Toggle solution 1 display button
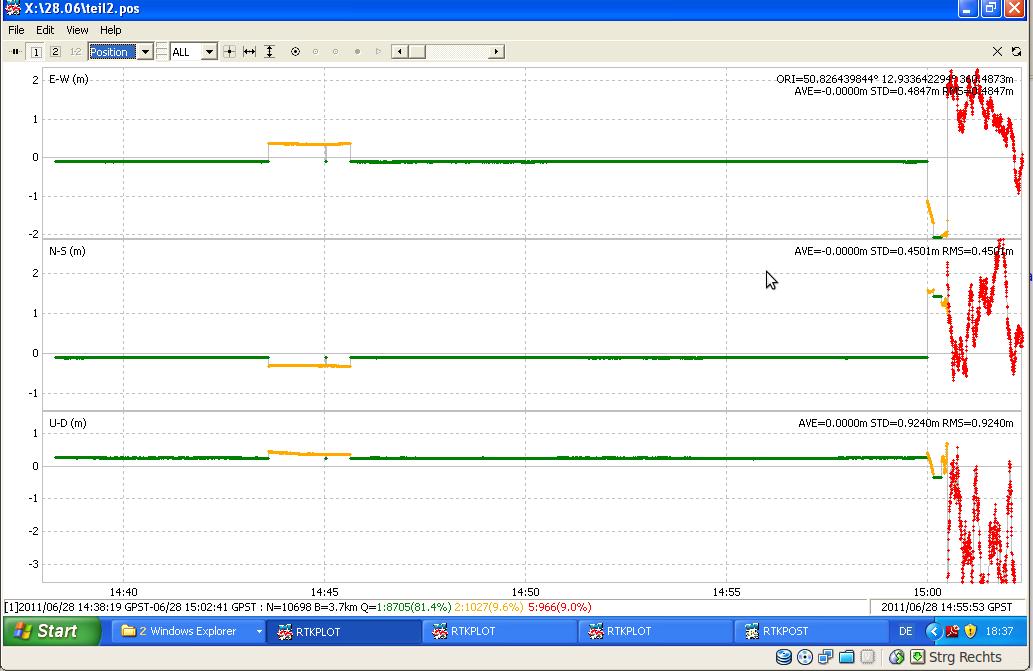1033x671 pixels. tap(36, 51)
